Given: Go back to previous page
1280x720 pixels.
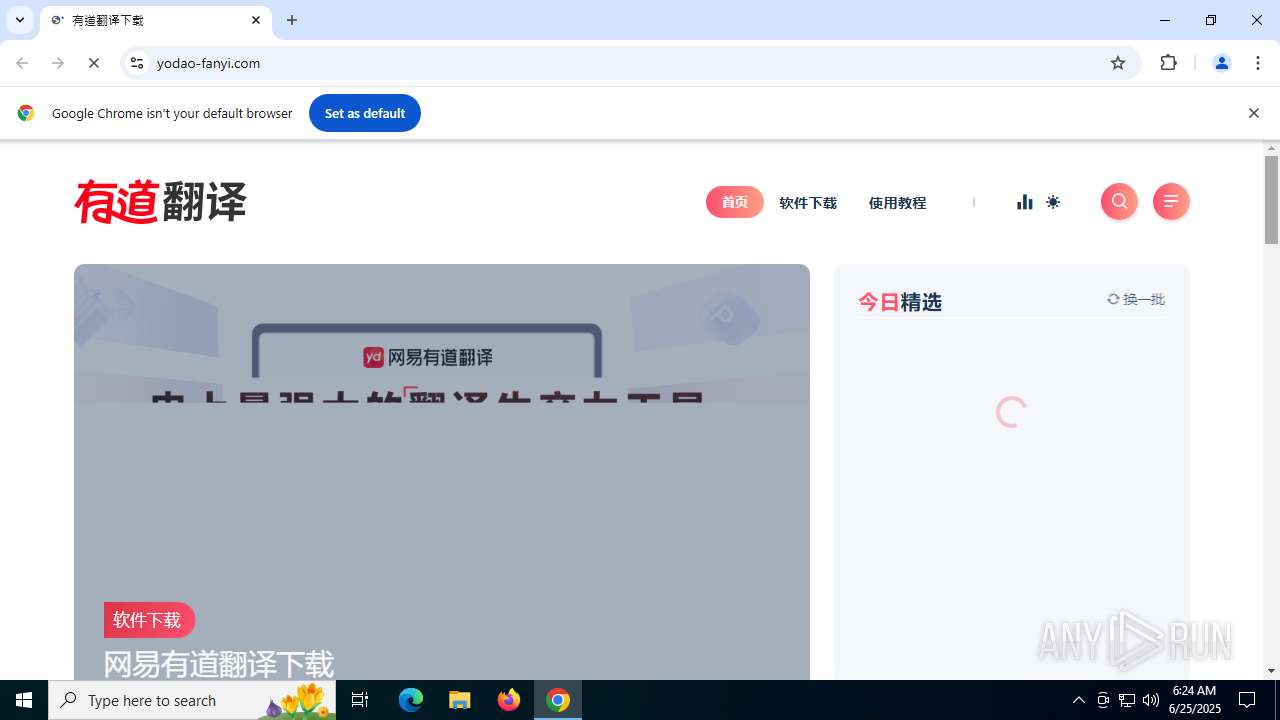Looking at the screenshot, I should point(22,63).
